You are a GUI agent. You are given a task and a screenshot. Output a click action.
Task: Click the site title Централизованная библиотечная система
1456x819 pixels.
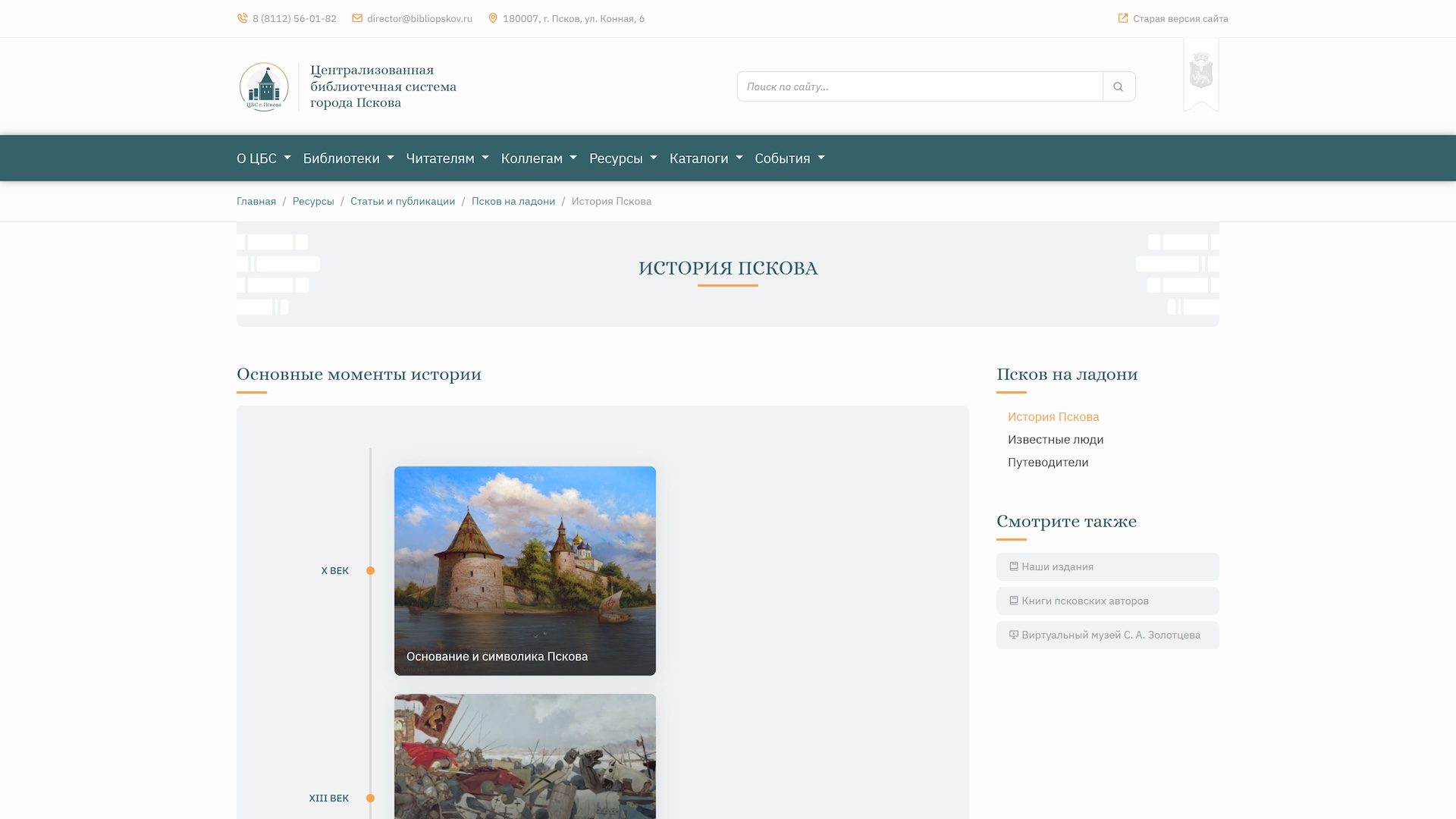(383, 86)
